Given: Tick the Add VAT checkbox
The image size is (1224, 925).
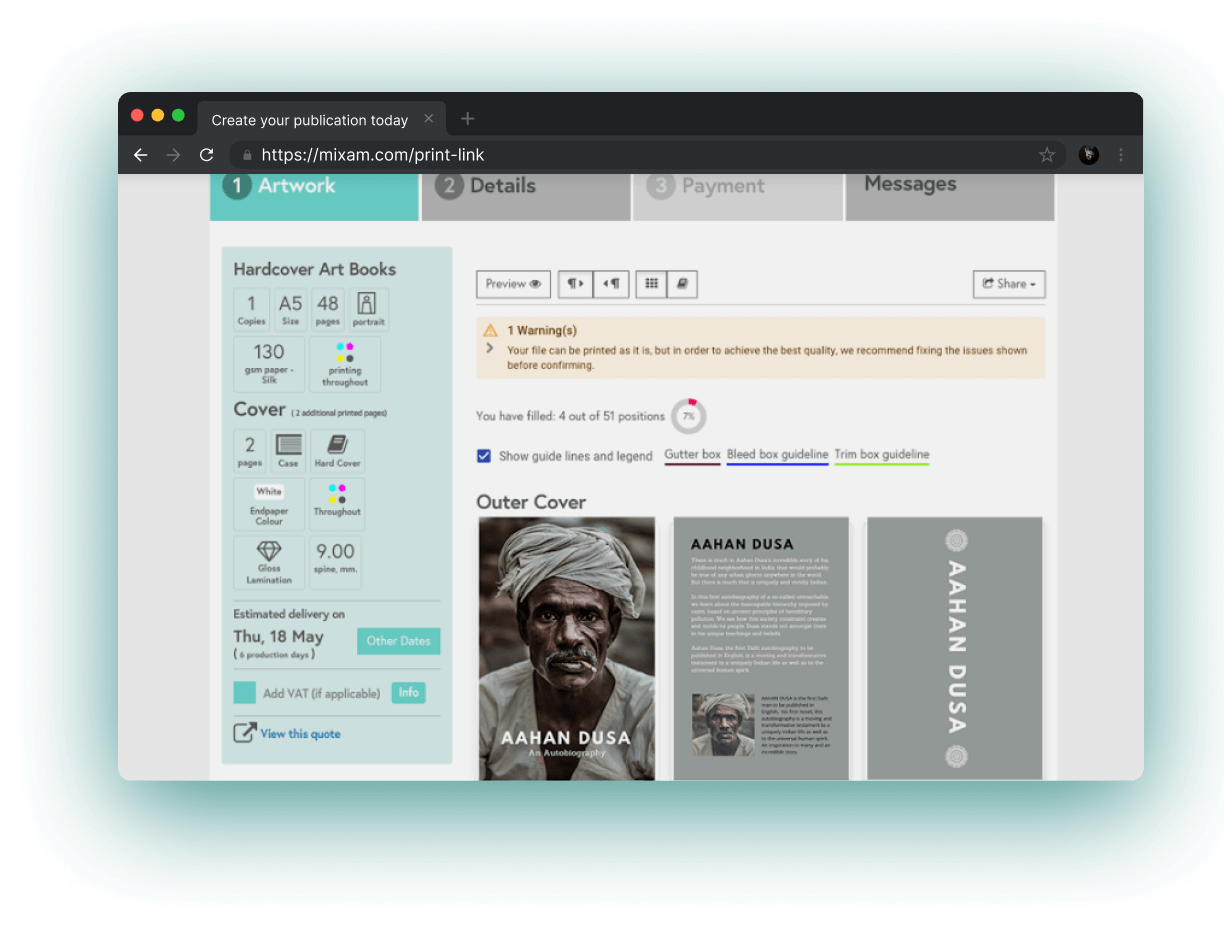Looking at the screenshot, I should (x=244, y=693).
